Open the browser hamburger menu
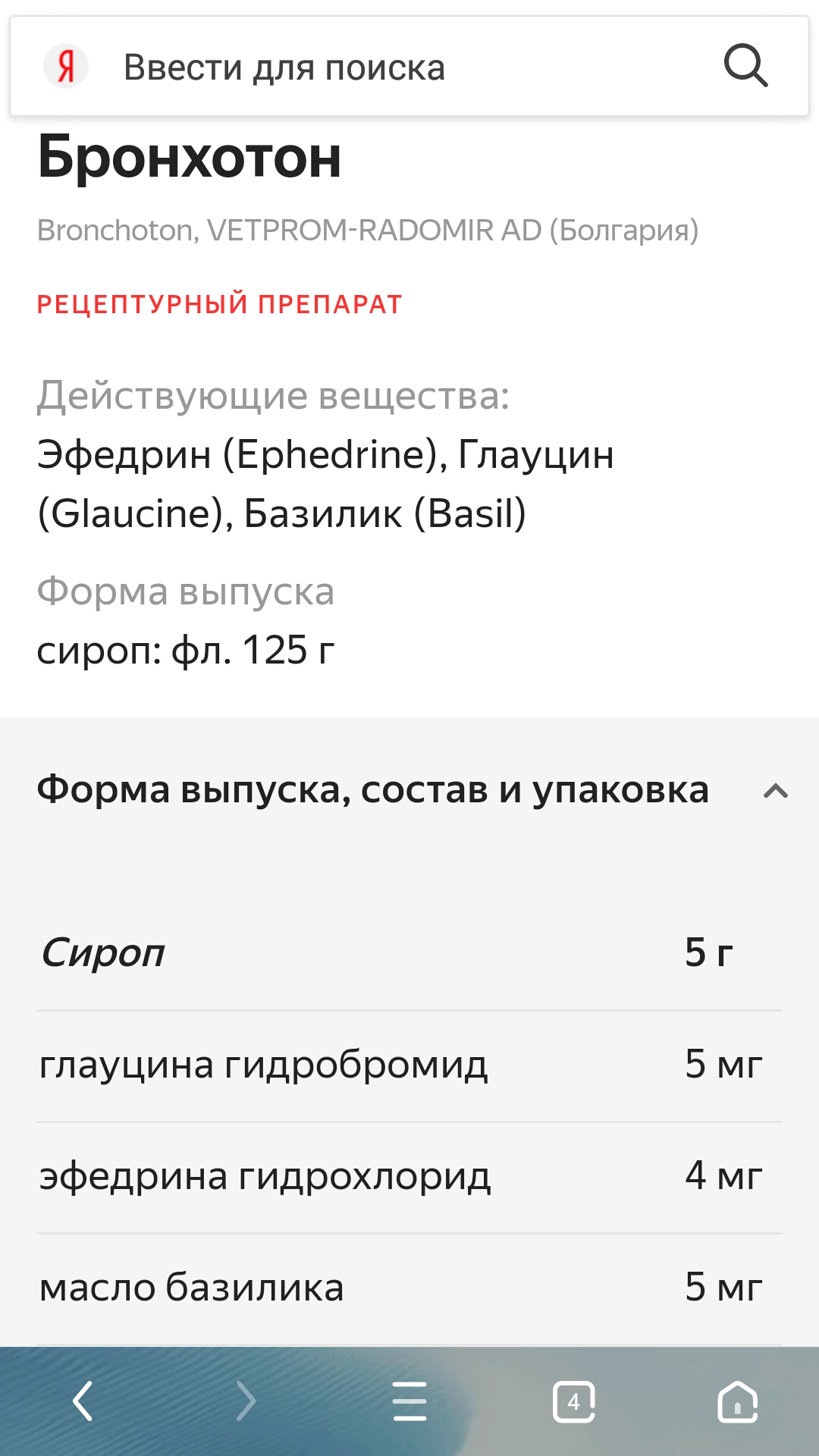This screenshot has width=819, height=1456. [x=409, y=1401]
